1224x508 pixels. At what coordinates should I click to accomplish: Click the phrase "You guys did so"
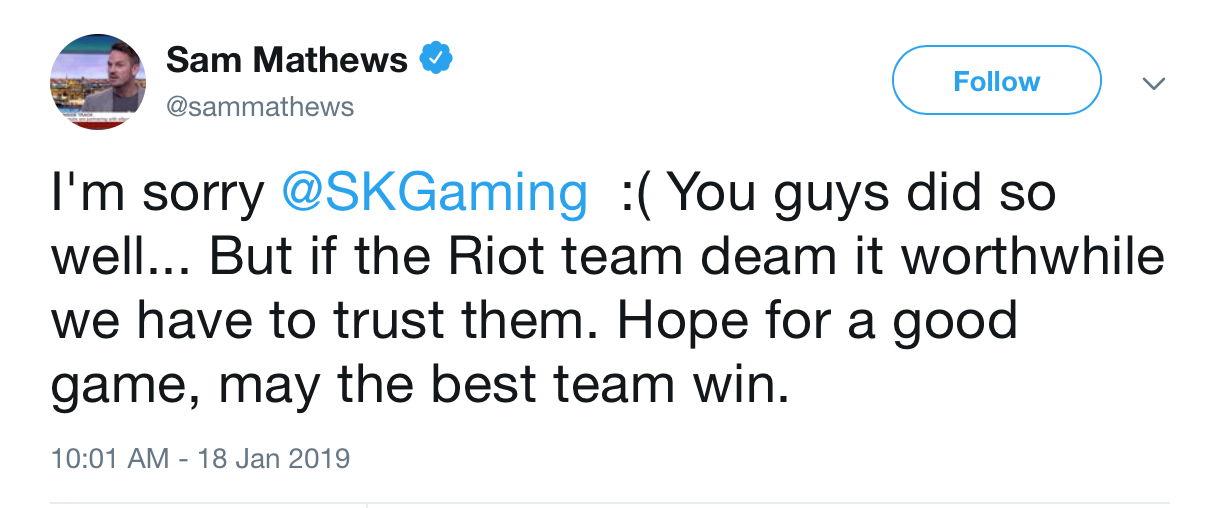click(861, 194)
